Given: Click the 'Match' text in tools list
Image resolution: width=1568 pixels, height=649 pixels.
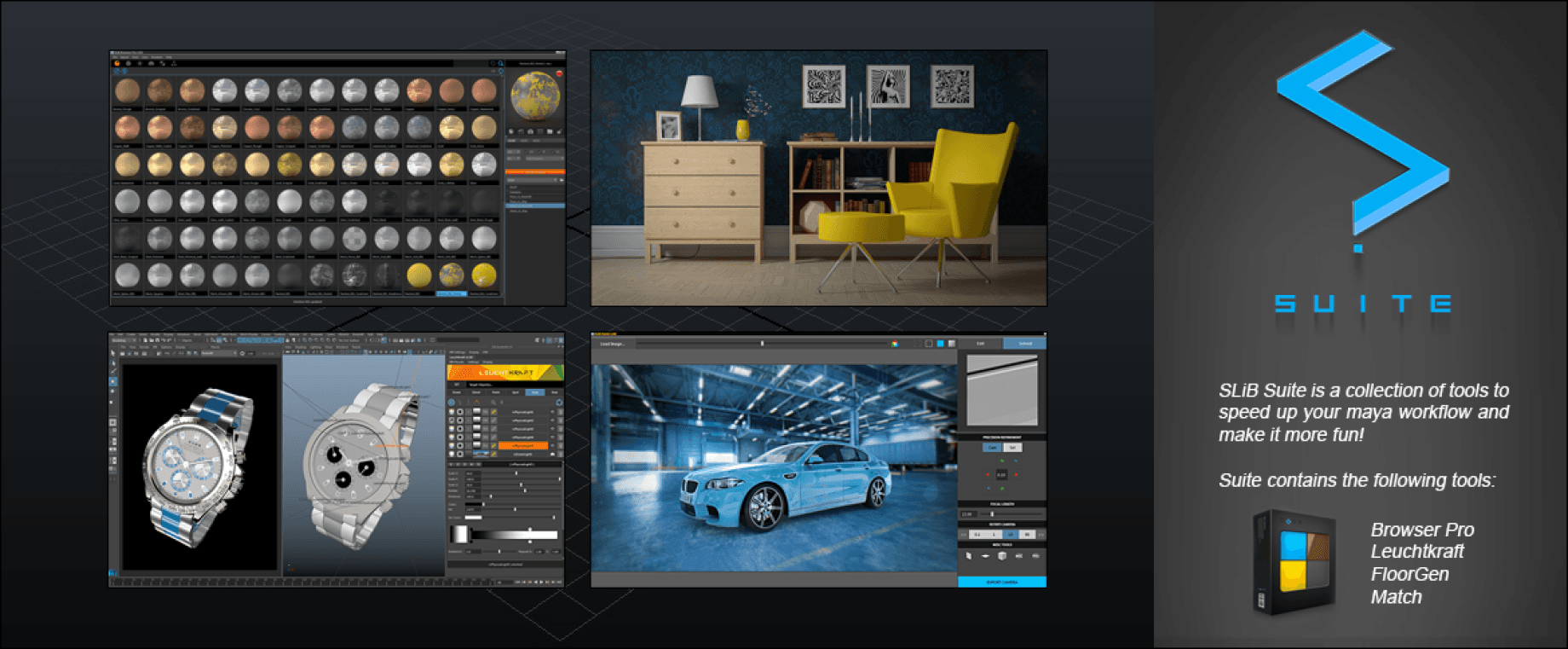Looking at the screenshot, I should click(x=1396, y=597).
